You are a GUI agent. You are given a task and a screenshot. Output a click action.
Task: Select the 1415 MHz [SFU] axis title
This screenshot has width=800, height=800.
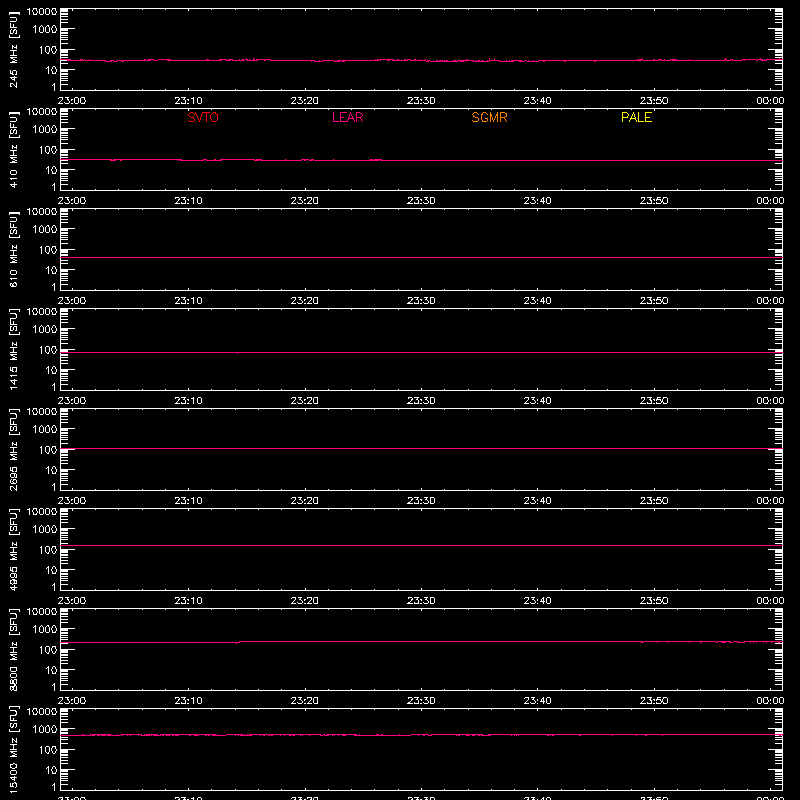(x=14, y=349)
